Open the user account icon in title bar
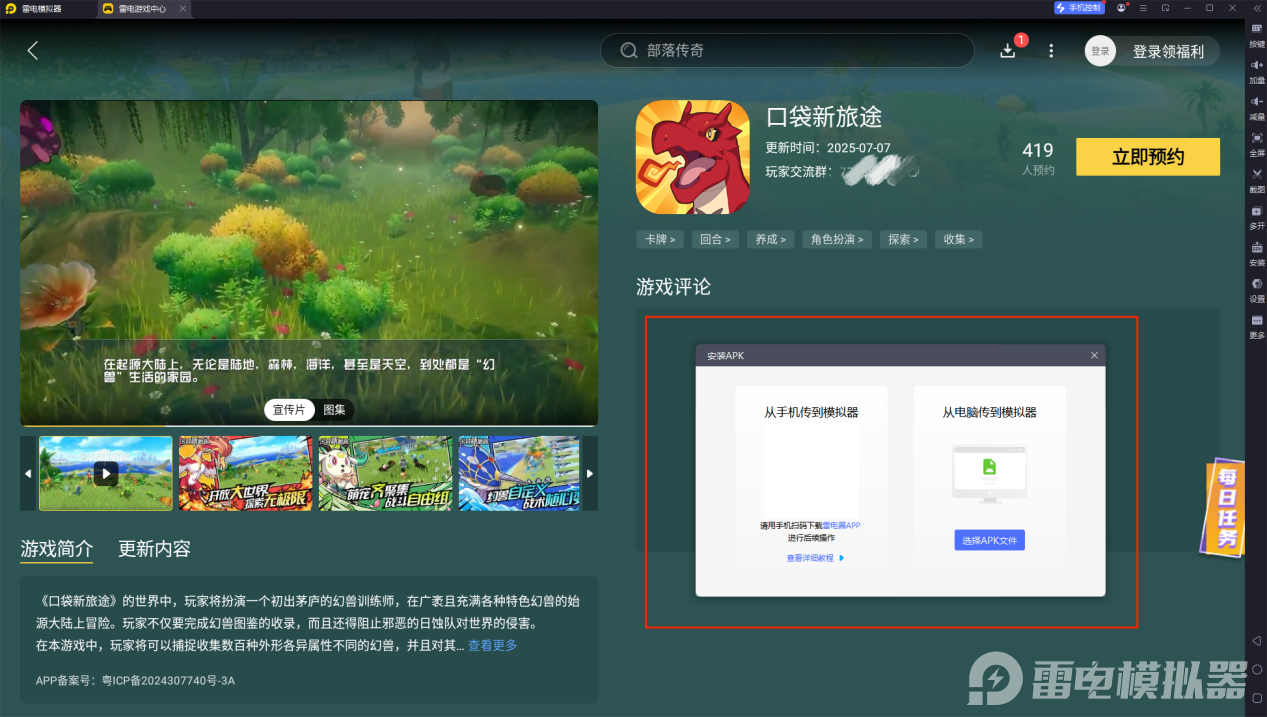1267x717 pixels. point(1123,8)
